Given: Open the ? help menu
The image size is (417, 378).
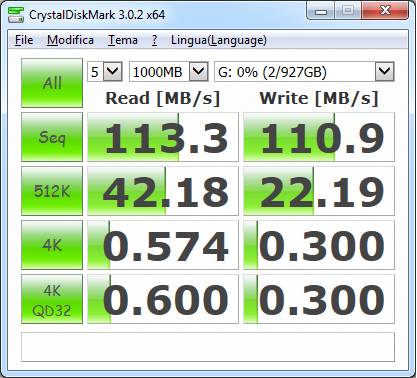Looking at the screenshot, I should (x=154, y=40).
